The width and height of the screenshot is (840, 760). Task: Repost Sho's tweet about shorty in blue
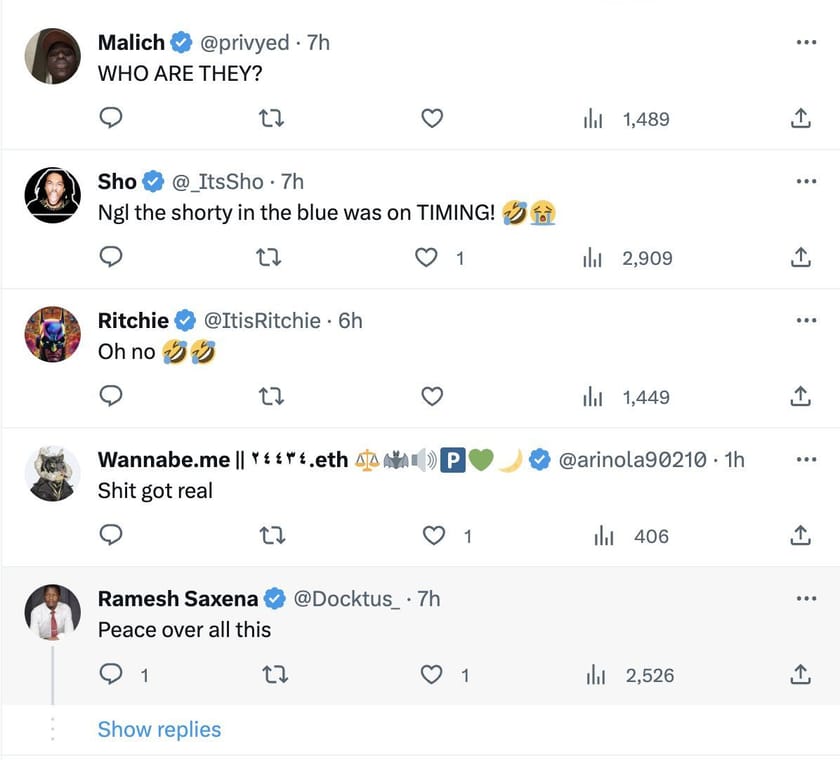271,258
